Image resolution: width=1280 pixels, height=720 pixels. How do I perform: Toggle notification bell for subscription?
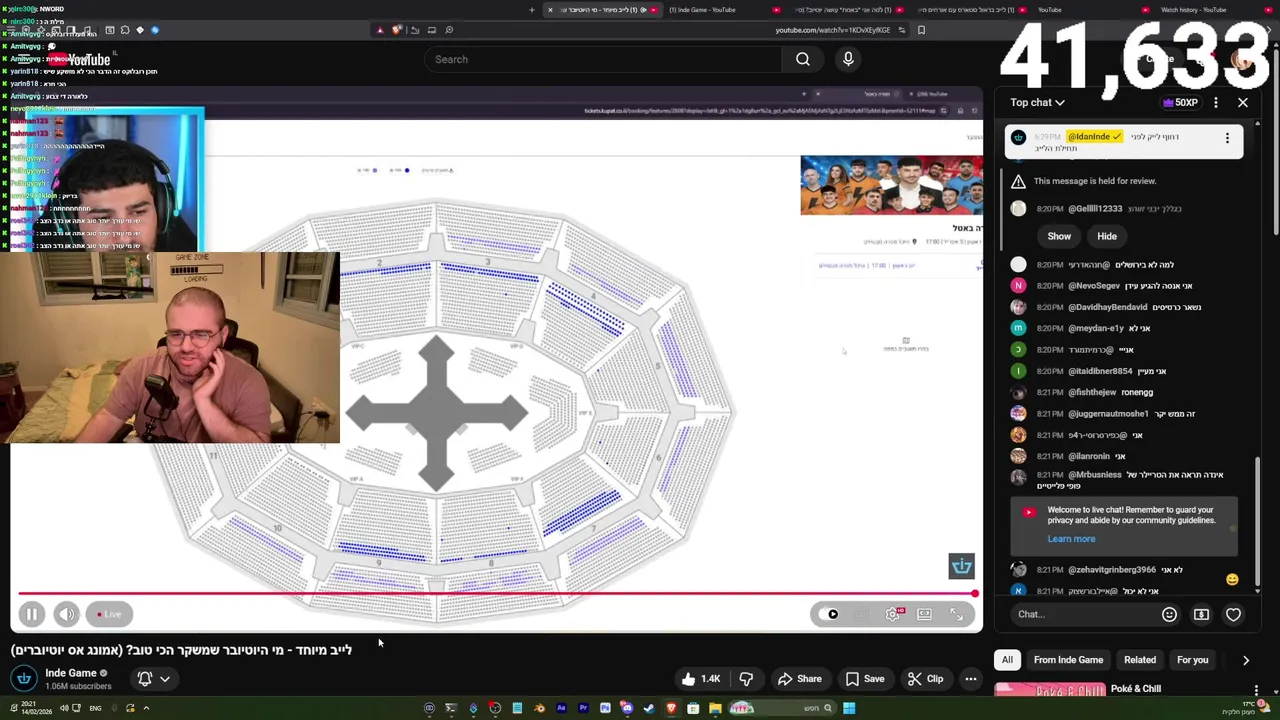145,679
